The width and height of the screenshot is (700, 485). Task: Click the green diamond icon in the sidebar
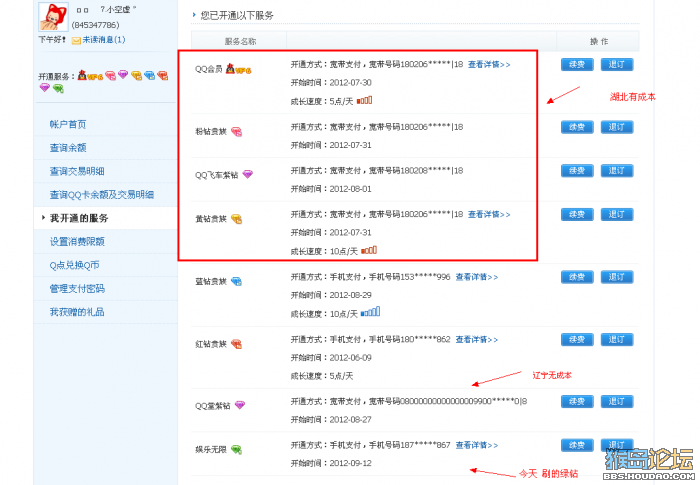[x=58, y=88]
